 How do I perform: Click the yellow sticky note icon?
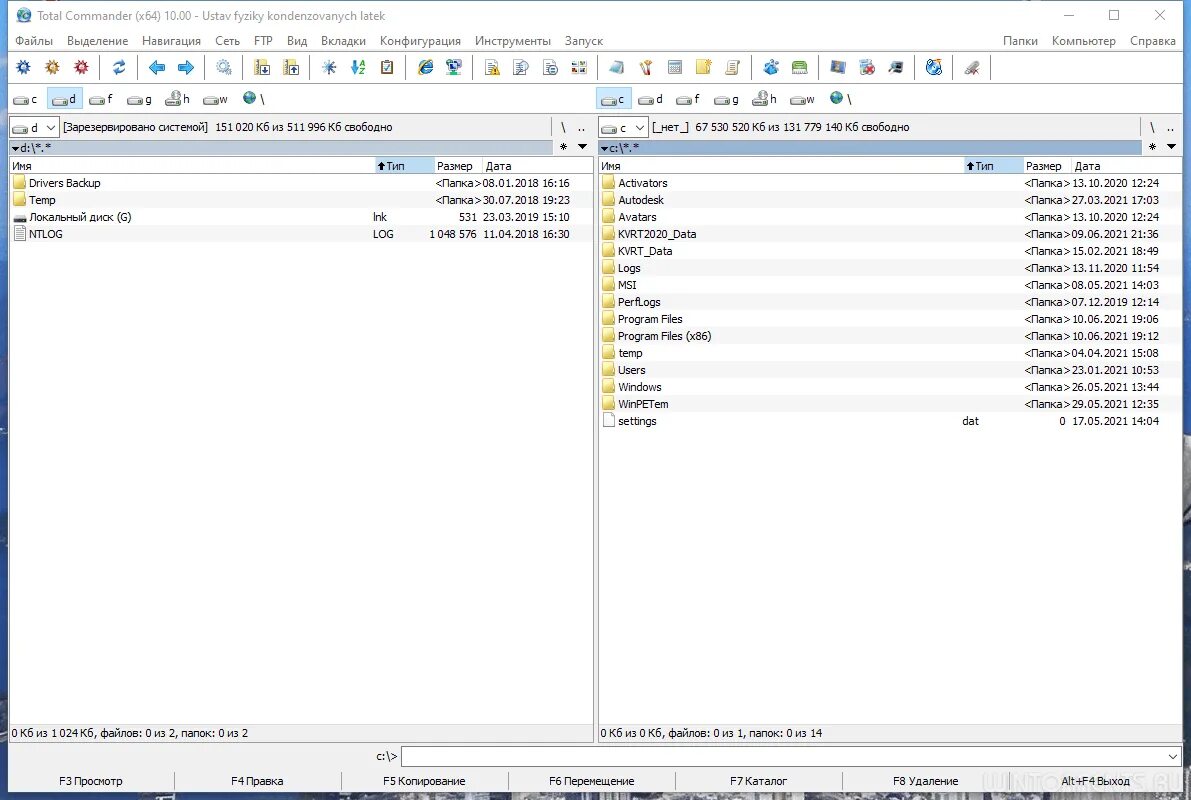(x=703, y=68)
